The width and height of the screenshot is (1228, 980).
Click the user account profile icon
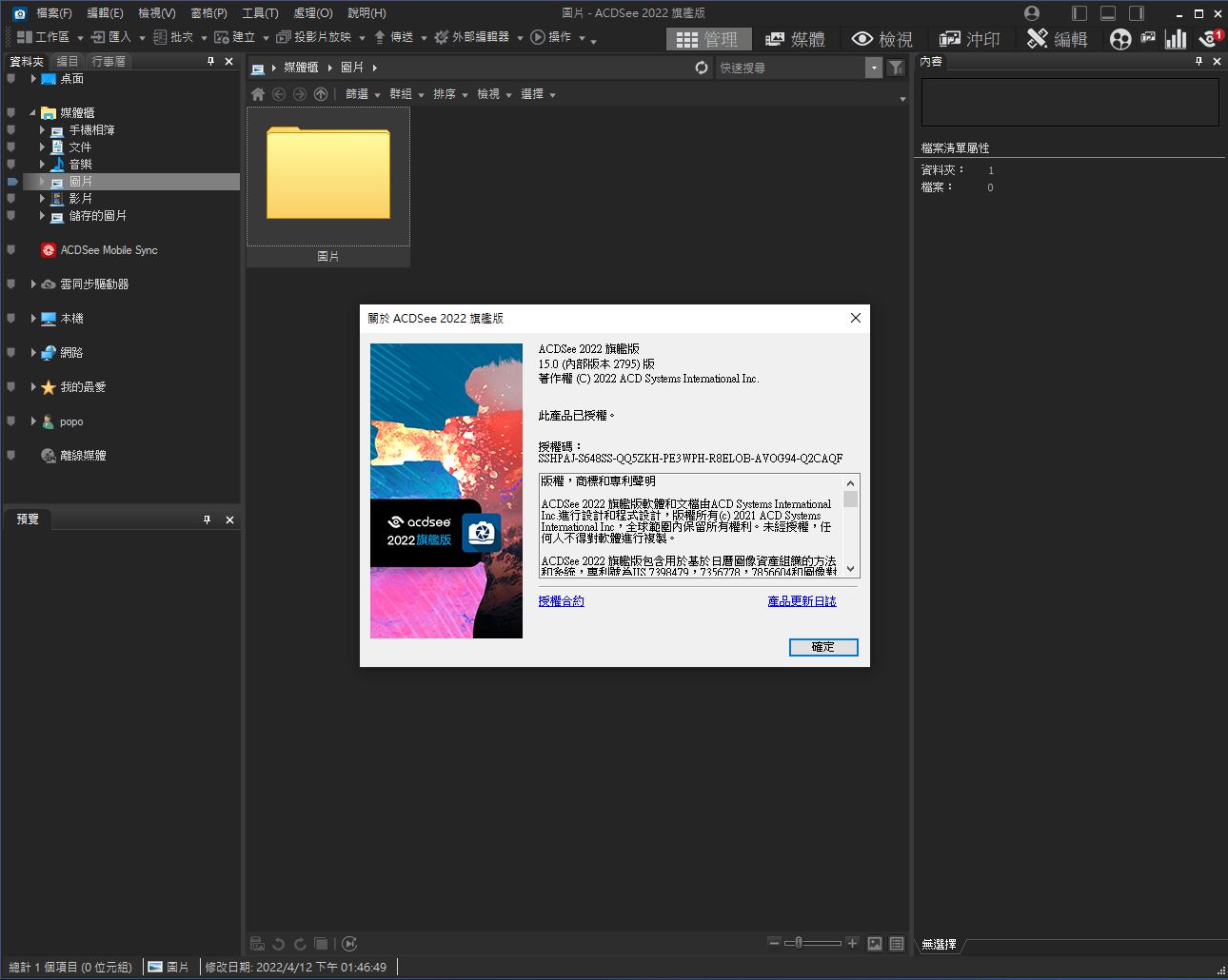click(1033, 13)
